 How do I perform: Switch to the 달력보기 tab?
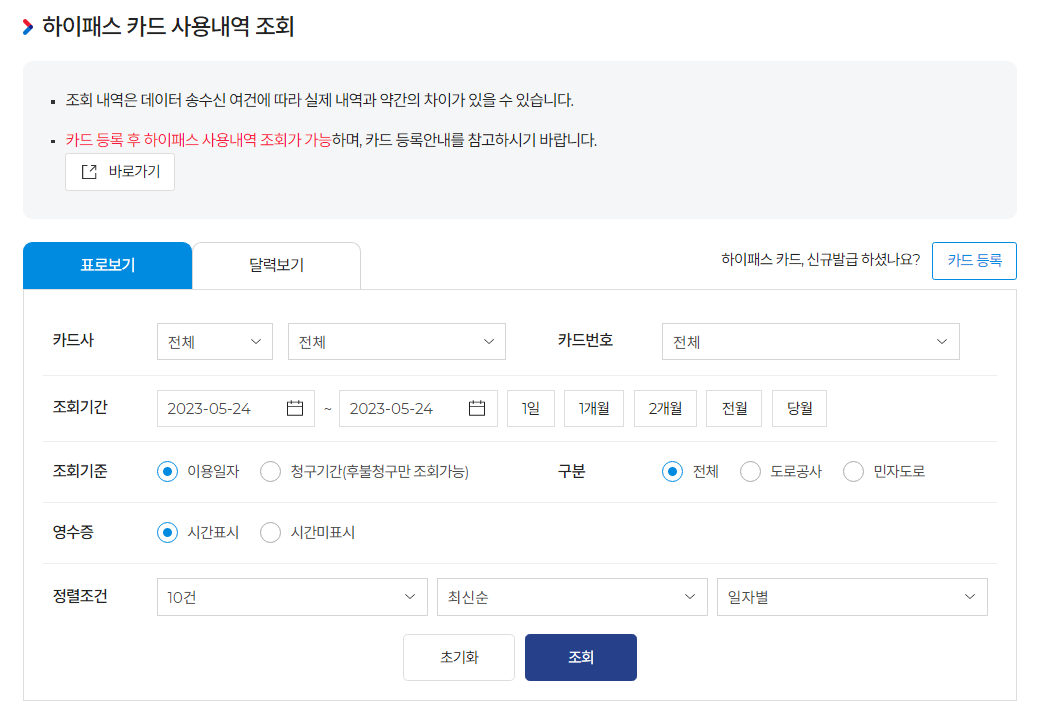(276, 265)
